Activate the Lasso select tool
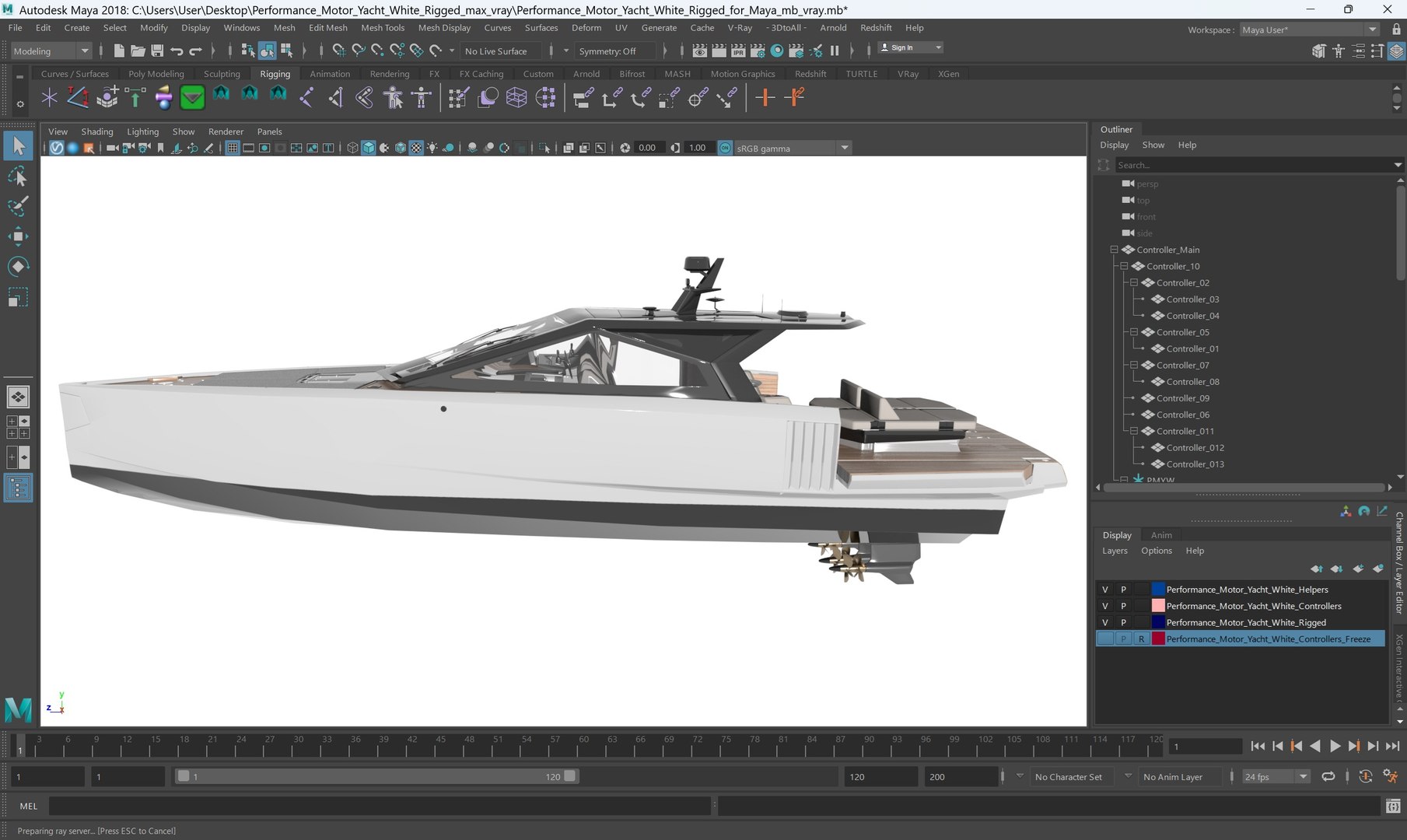Viewport: 1407px width, 840px height. 18,177
